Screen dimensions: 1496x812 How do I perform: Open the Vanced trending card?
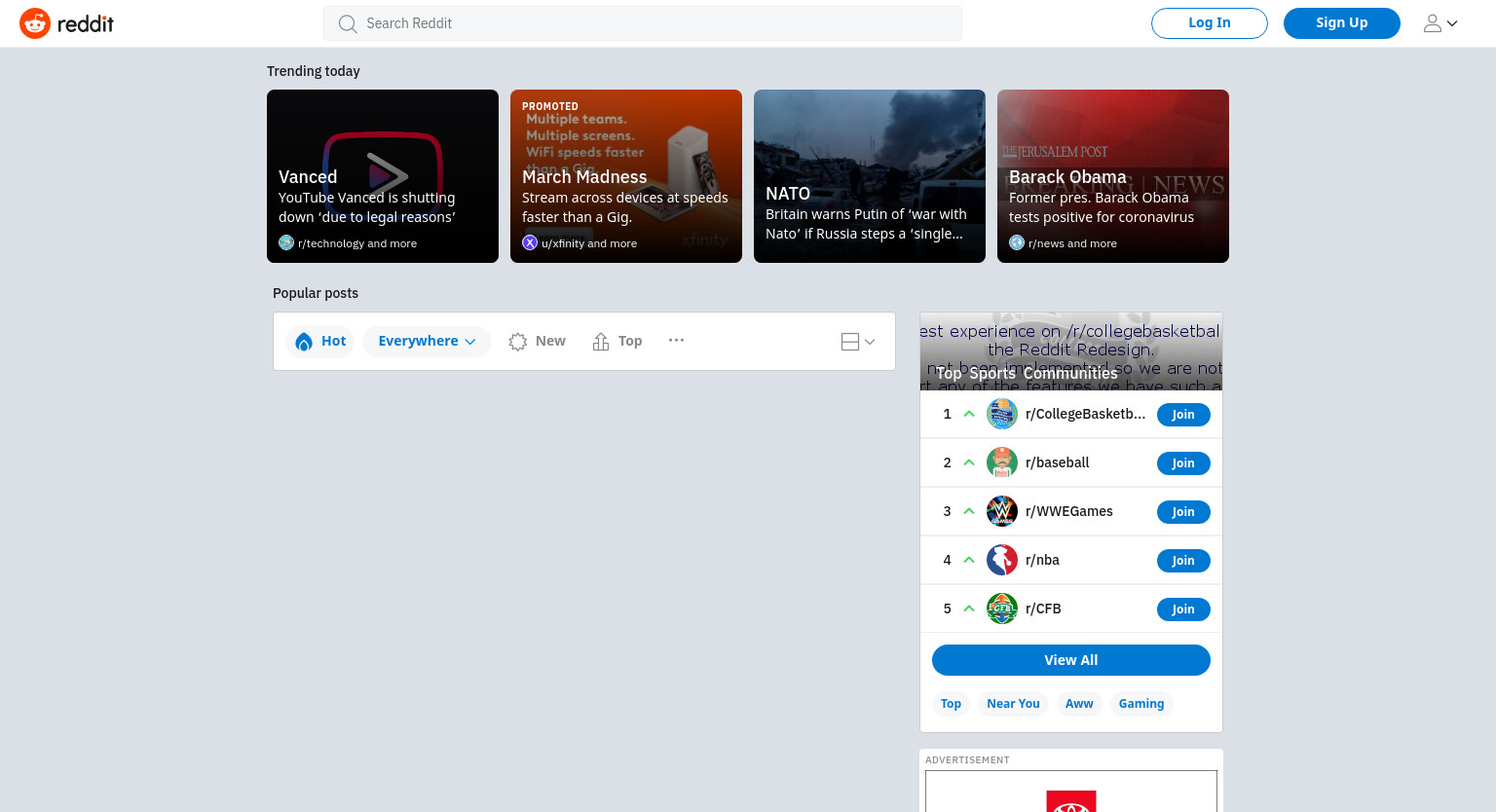point(383,176)
